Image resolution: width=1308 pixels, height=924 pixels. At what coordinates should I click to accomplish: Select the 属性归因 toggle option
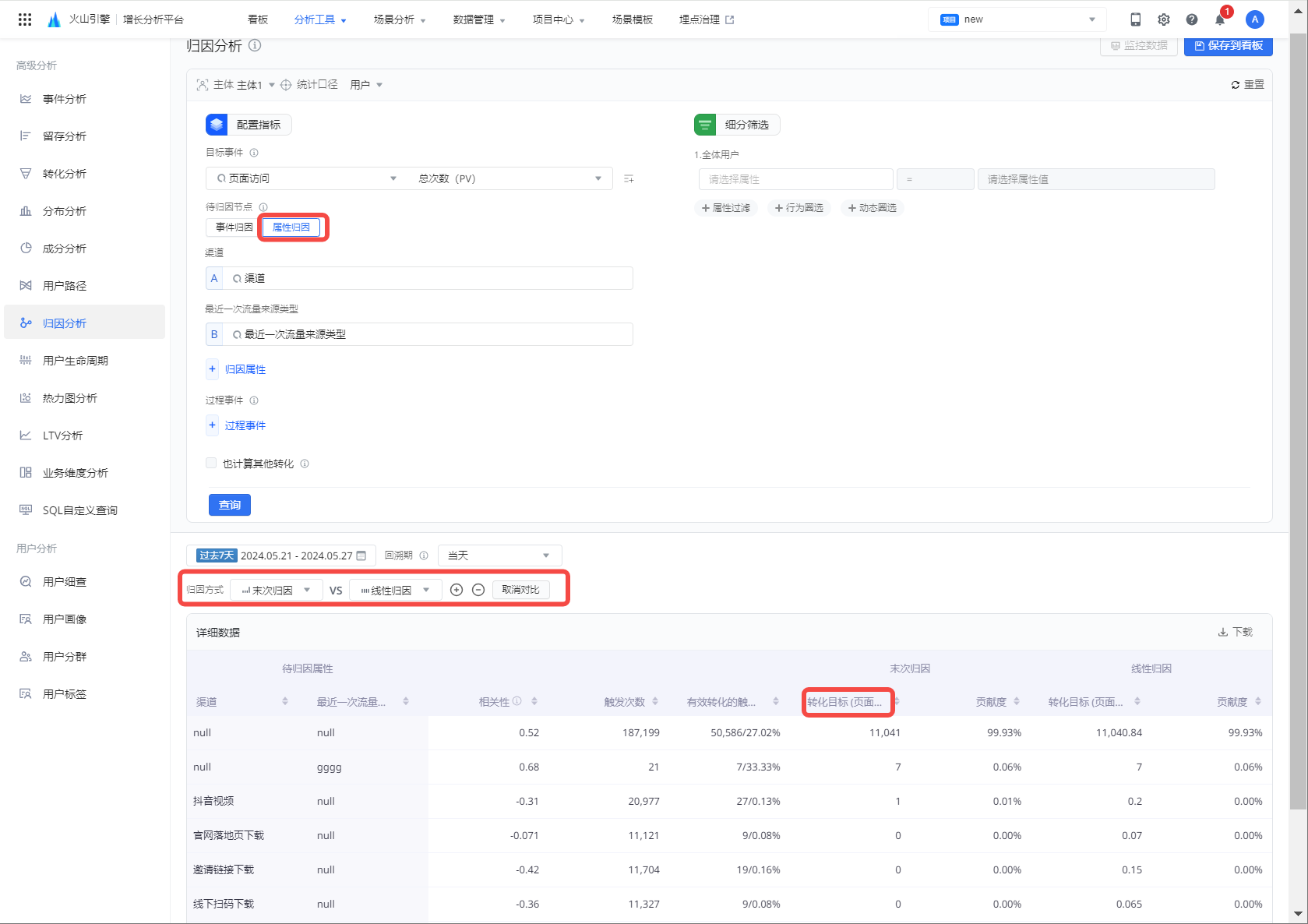(x=291, y=227)
